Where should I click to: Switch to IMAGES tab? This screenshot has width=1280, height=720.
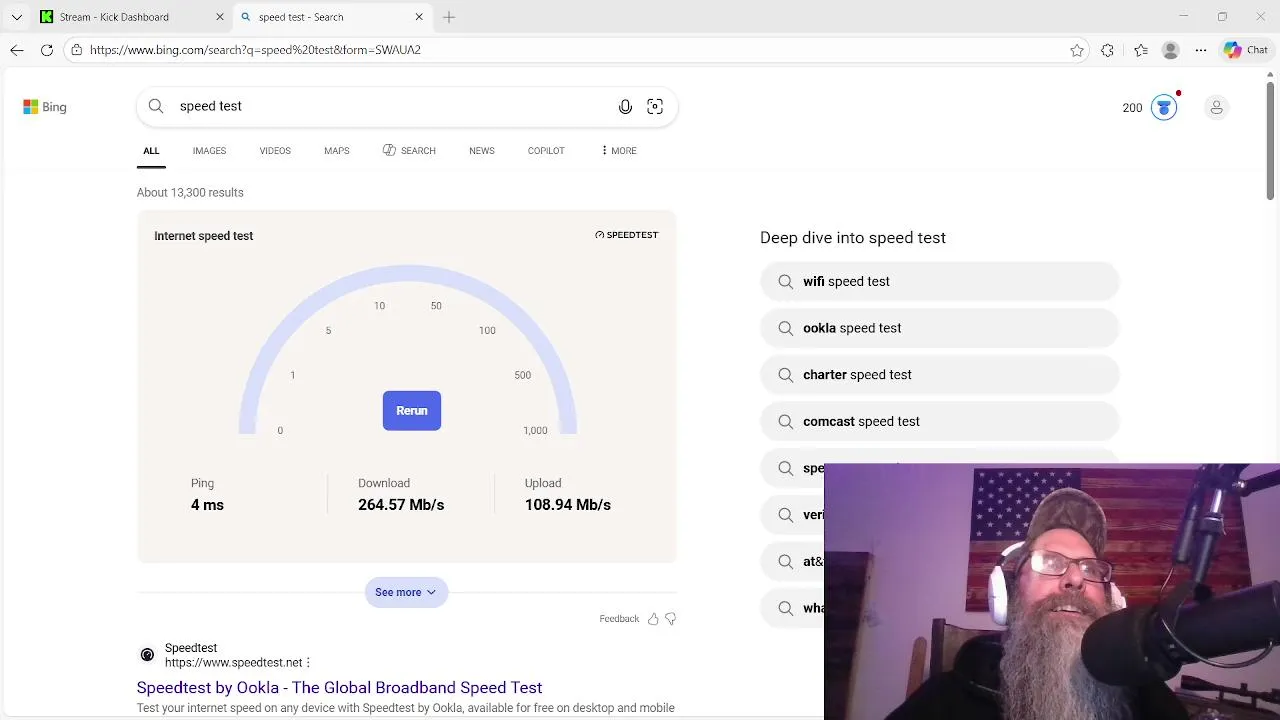pyautogui.click(x=209, y=151)
